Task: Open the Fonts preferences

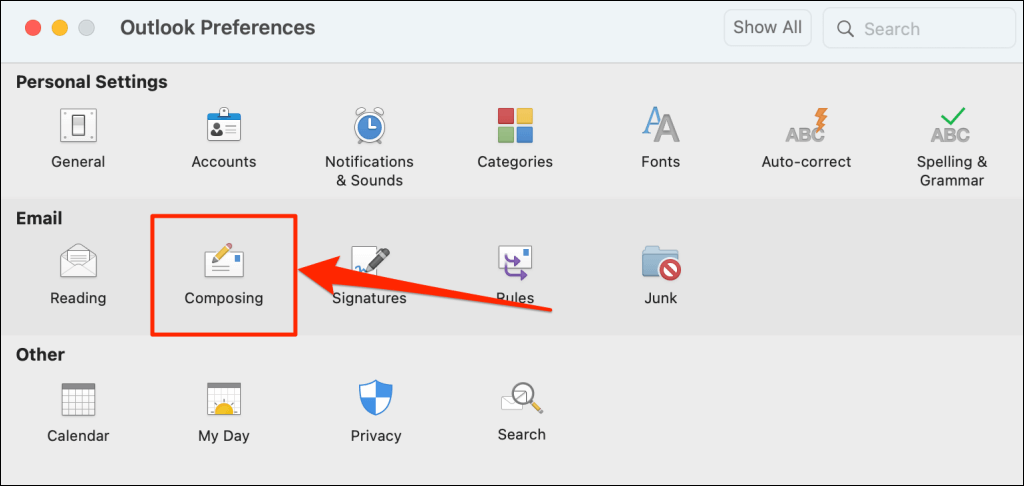Action: [x=660, y=127]
